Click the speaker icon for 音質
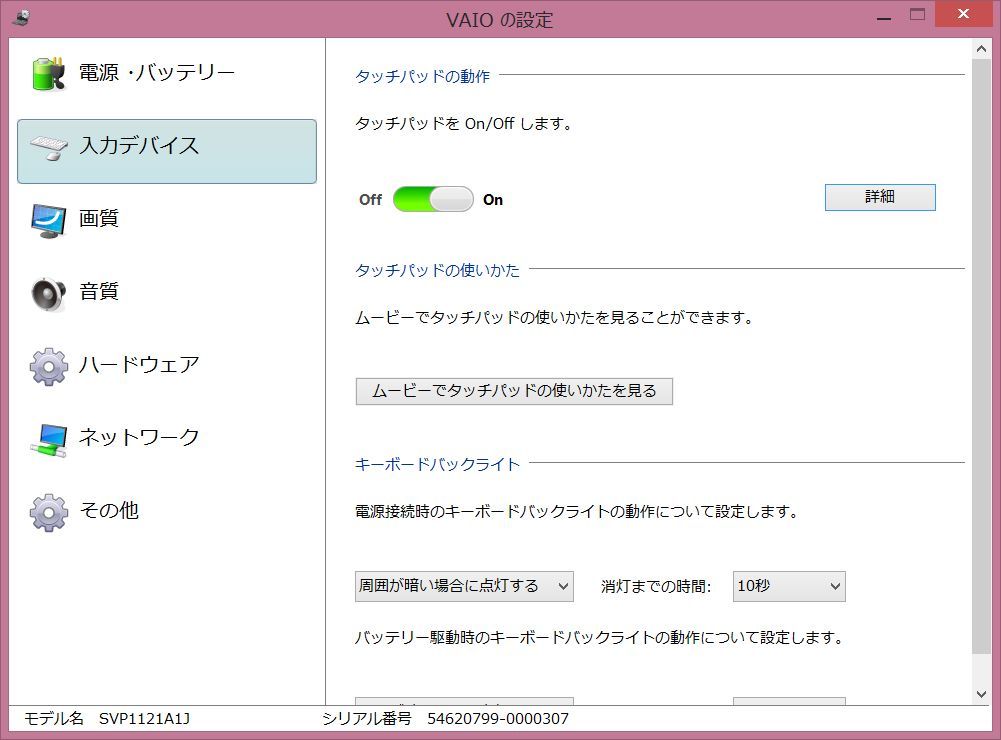Viewport: 1001px width, 740px height. (x=49, y=294)
